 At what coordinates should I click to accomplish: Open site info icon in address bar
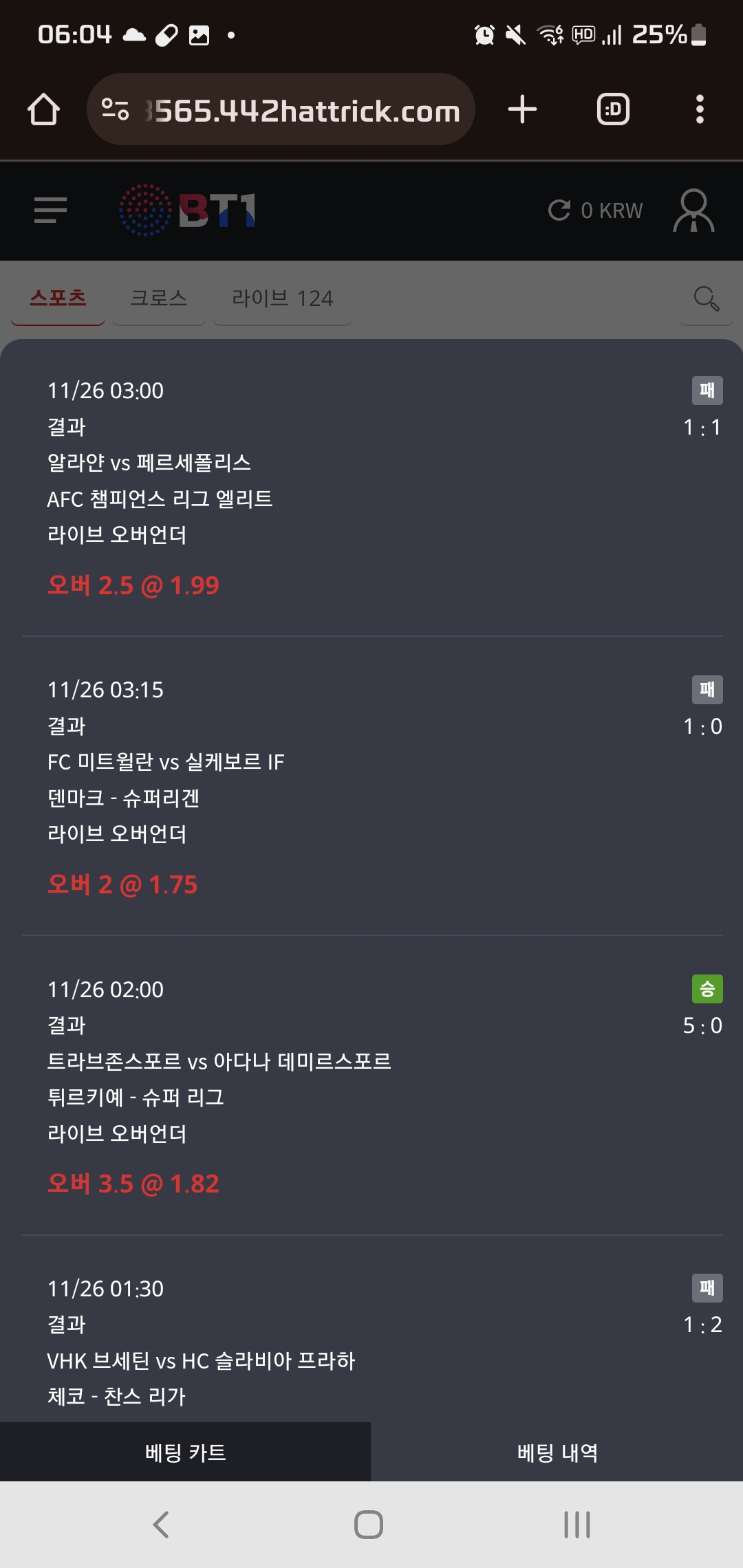tap(115, 110)
